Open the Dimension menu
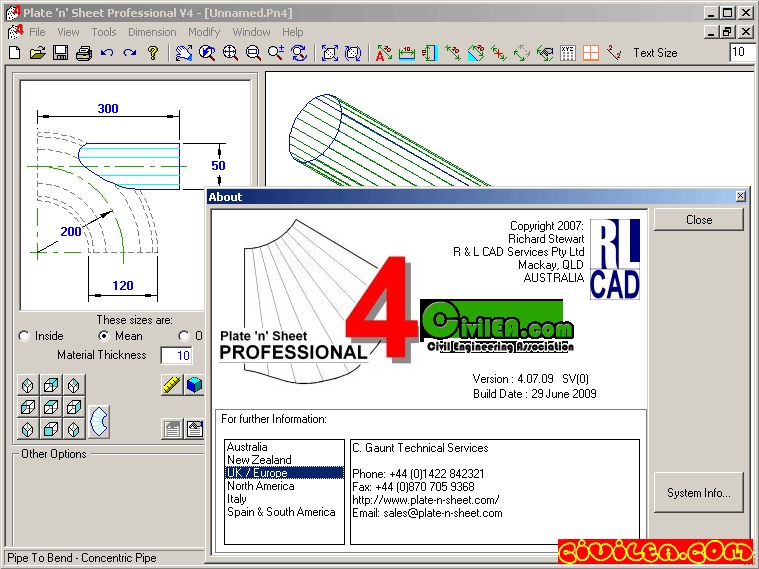This screenshot has height=569, width=759. 152,32
